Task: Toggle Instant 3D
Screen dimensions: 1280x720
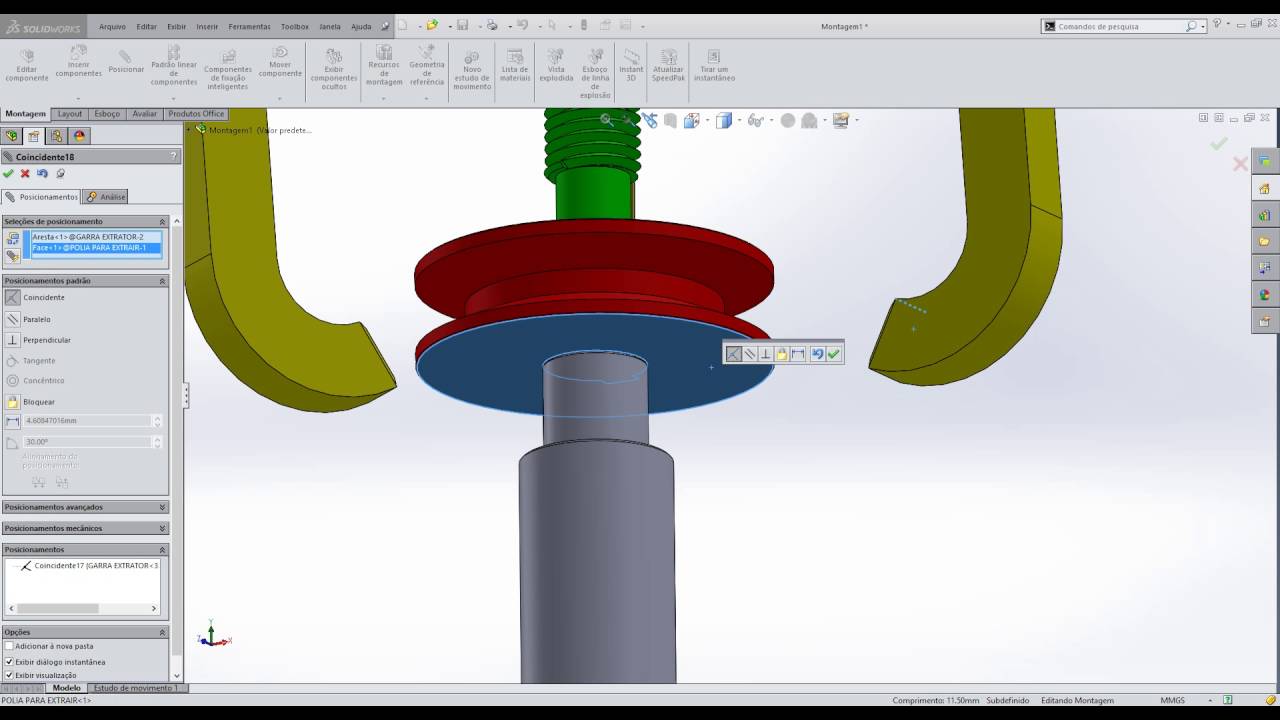Action: tap(631, 66)
